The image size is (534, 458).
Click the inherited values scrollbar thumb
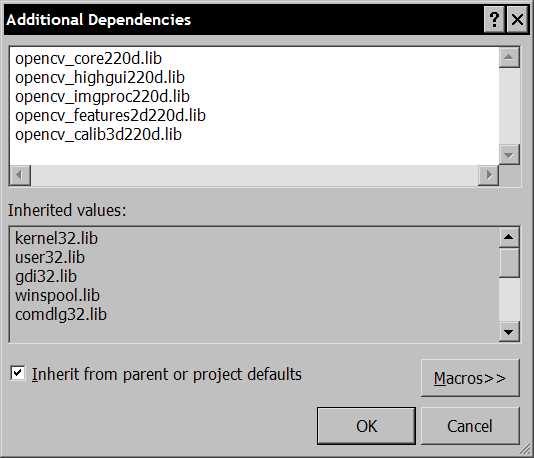tap(509, 263)
